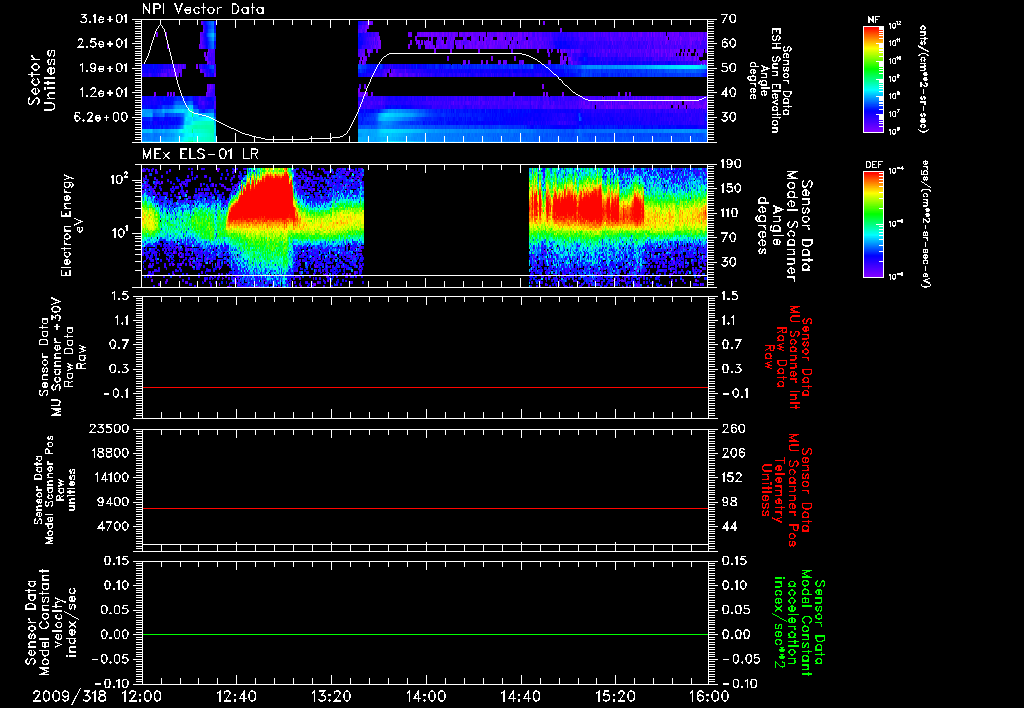Viewport: 1024px width, 708px height.
Task: Click the green 'Model Constant acceleration' label
Action: point(799,620)
